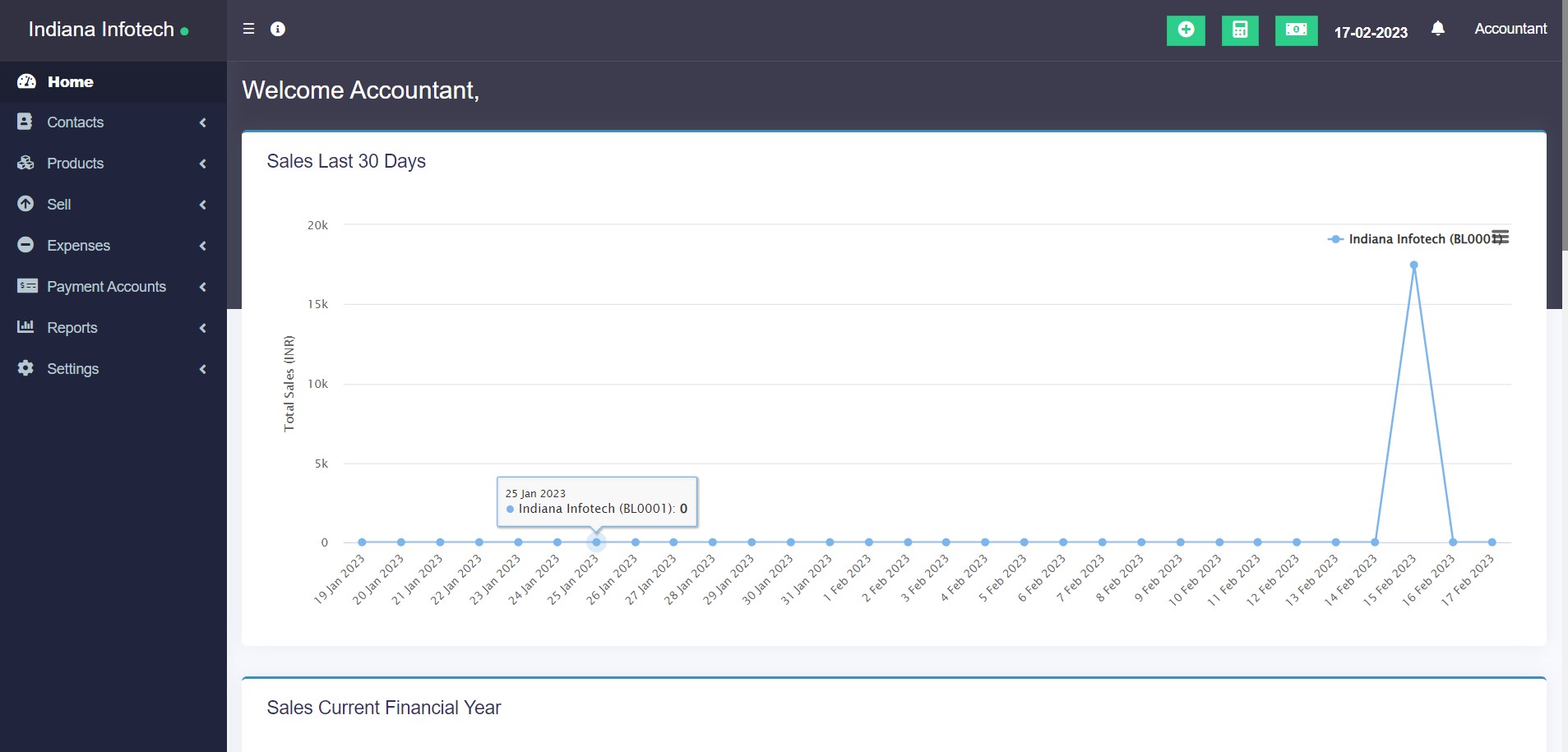Open Contacts menu item
Screen dimensions: 1568x752
(x=113, y=122)
